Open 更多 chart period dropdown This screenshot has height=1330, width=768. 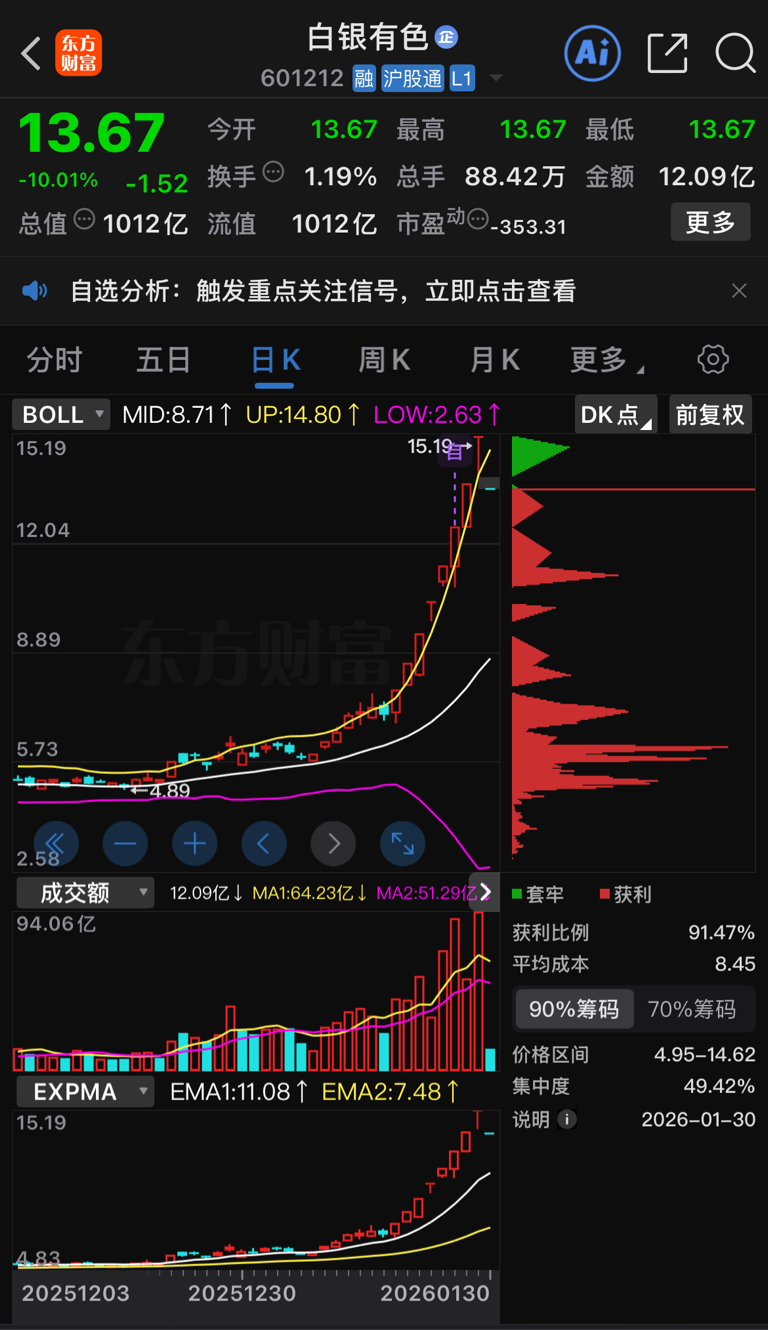(x=606, y=360)
